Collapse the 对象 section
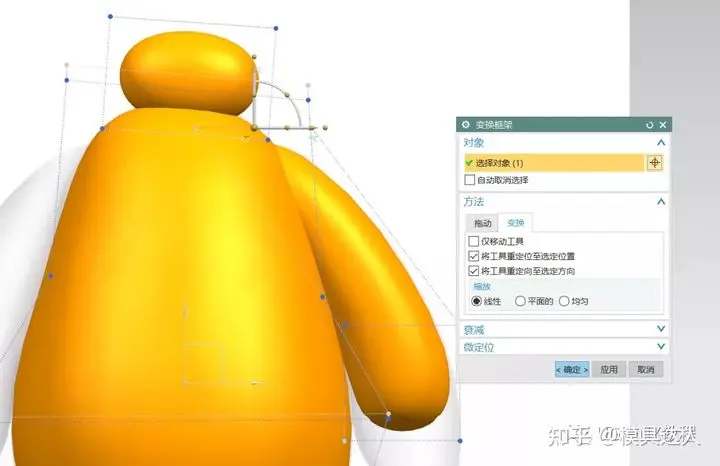Image resolution: width=720 pixels, height=466 pixels. click(661, 142)
